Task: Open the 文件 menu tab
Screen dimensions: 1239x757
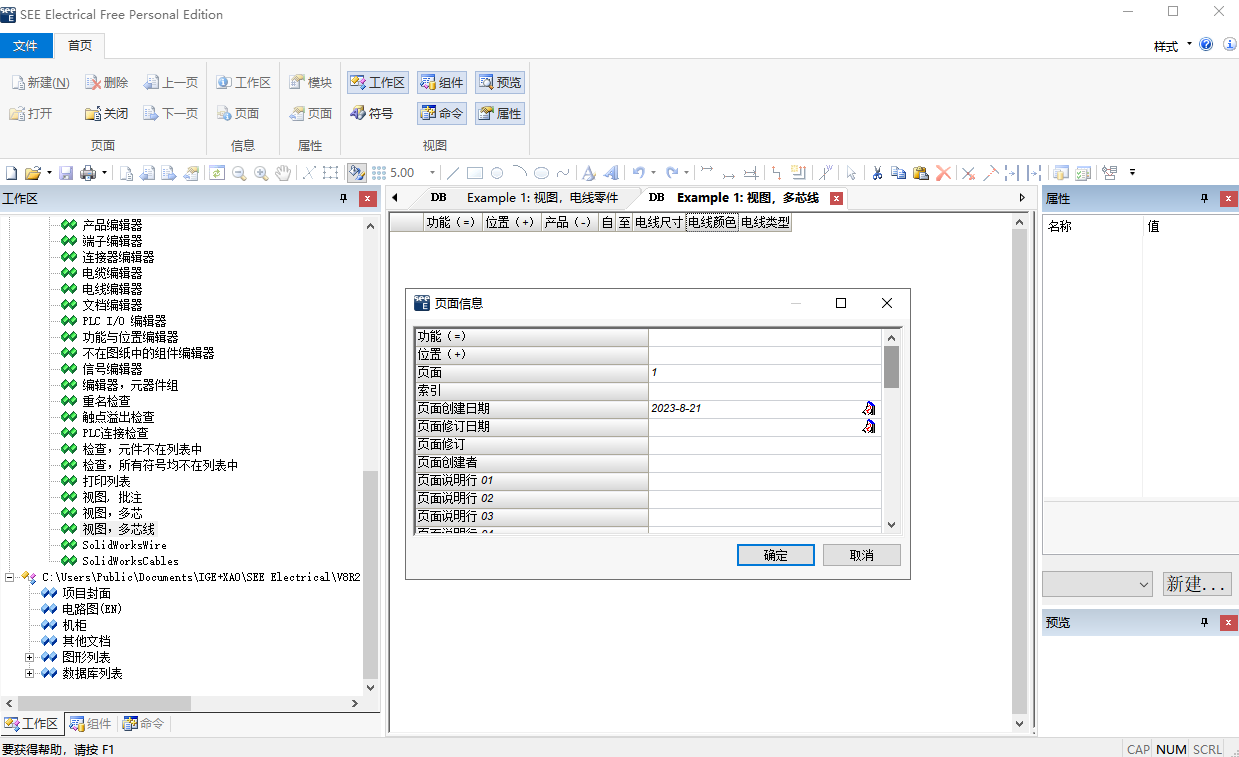Action: tap(25, 46)
